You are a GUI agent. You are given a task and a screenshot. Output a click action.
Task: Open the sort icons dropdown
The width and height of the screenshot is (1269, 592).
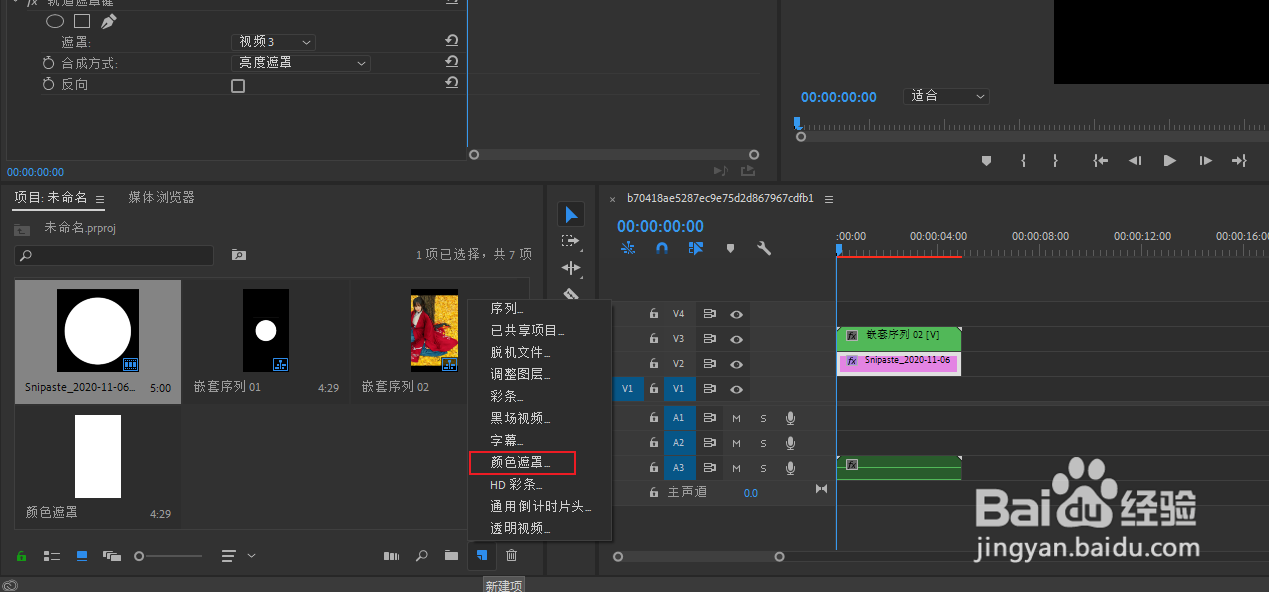click(x=238, y=555)
